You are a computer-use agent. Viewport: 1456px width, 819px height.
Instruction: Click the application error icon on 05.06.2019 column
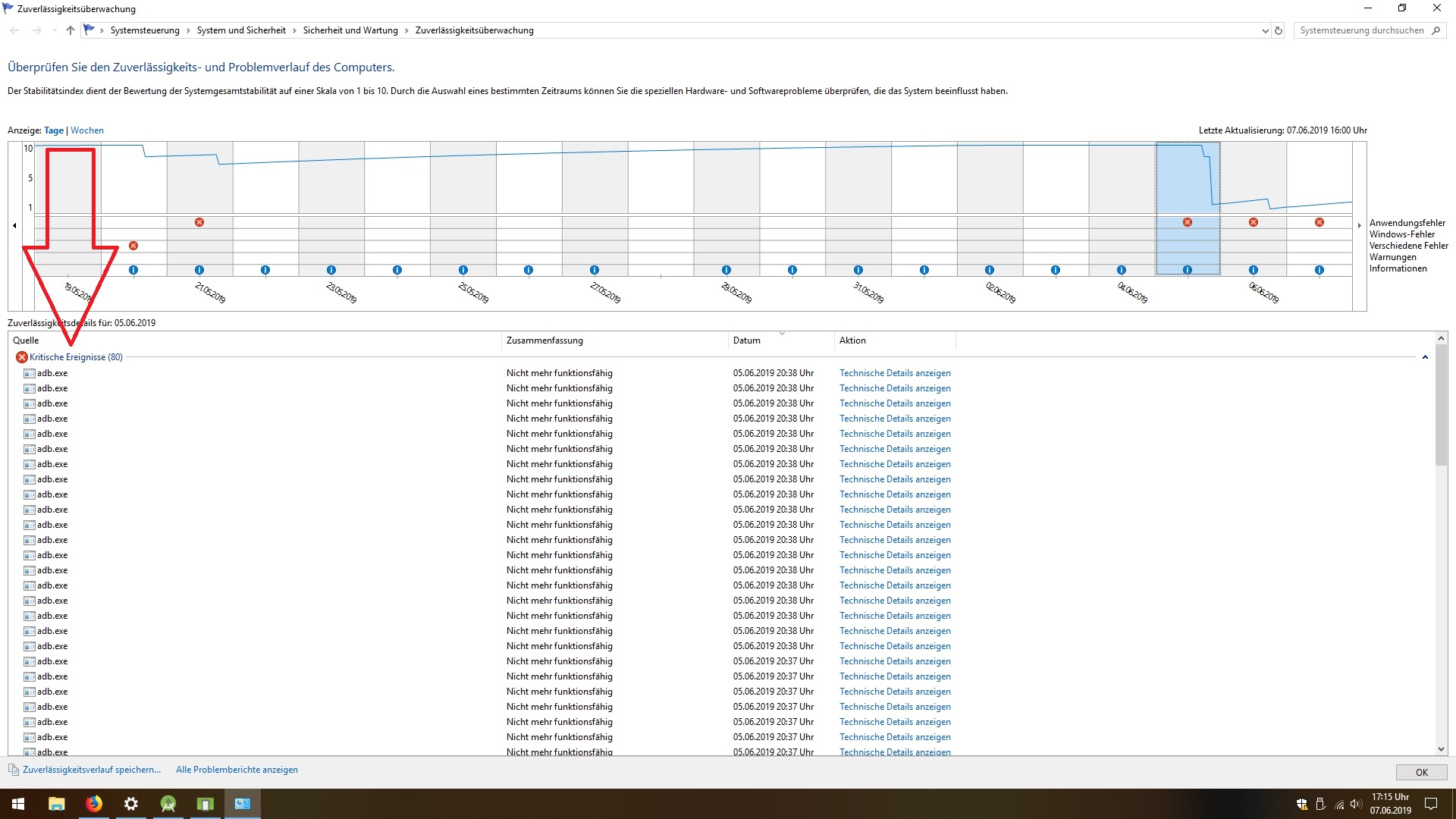coord(1188,222)
